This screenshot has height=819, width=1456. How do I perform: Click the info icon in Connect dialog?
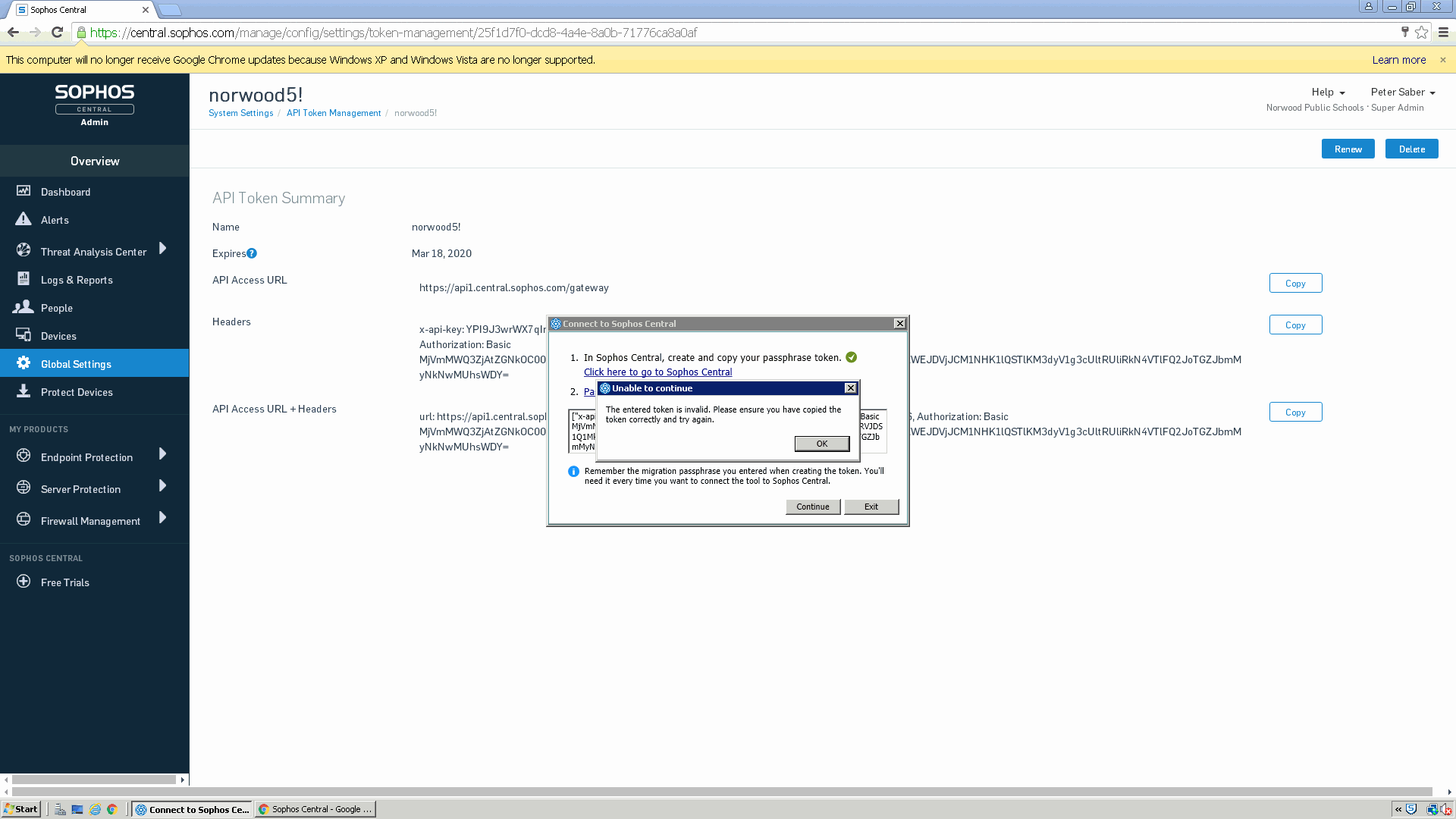[573, 472]
